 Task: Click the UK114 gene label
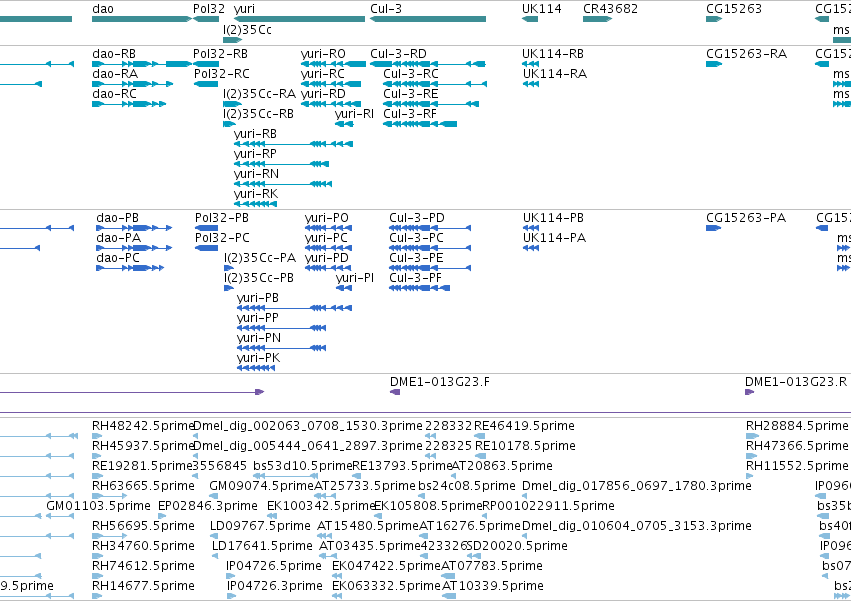pos(541,9)
